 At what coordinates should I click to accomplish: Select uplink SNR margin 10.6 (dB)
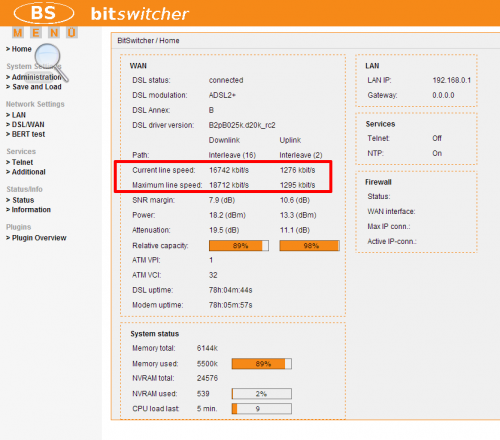(295, 200)
